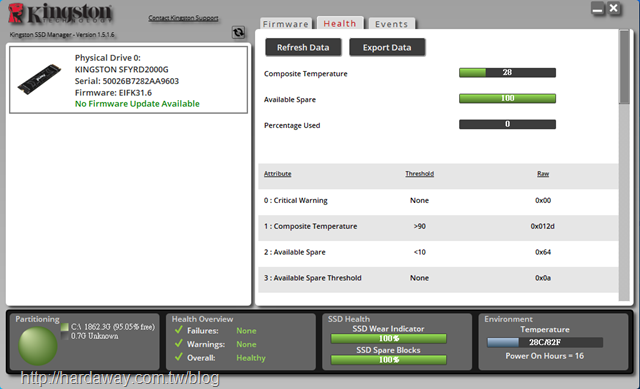Click the 'KINGSTON SFYRD2000G' model text
Viewport: 640px width, 389px height.
point(122,69)
